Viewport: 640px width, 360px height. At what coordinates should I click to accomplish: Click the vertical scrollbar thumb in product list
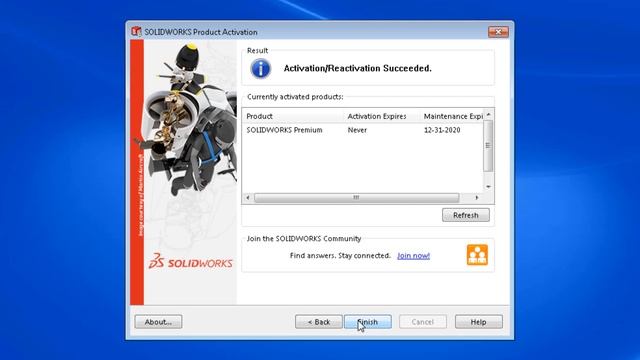[x=488, y=146]
